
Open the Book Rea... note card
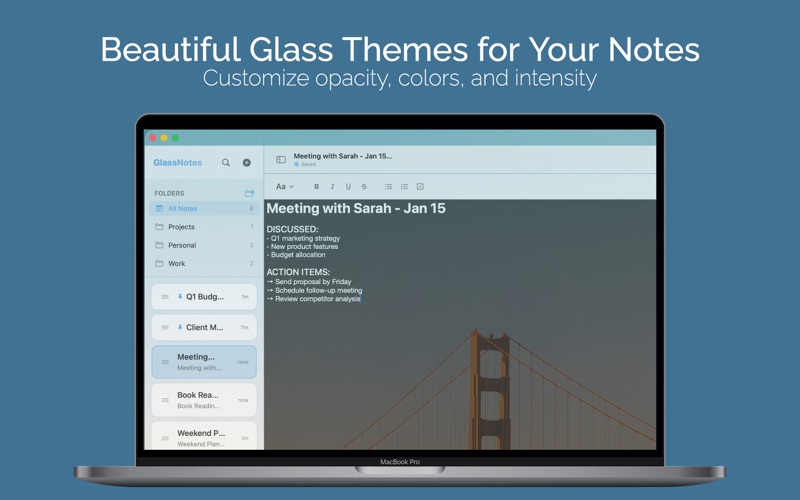204,400
